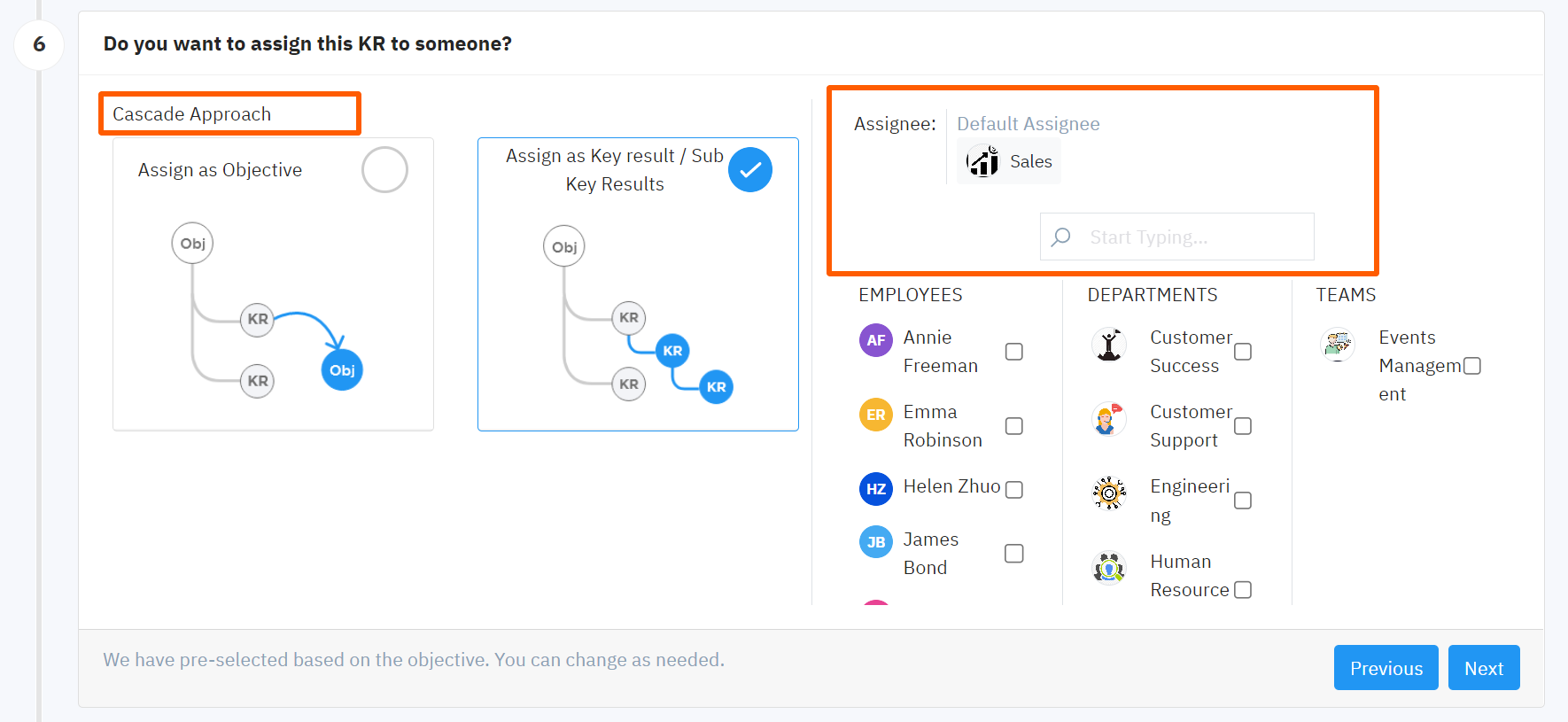
Task: Proceed with the Next button
Action: point(1483,668)
